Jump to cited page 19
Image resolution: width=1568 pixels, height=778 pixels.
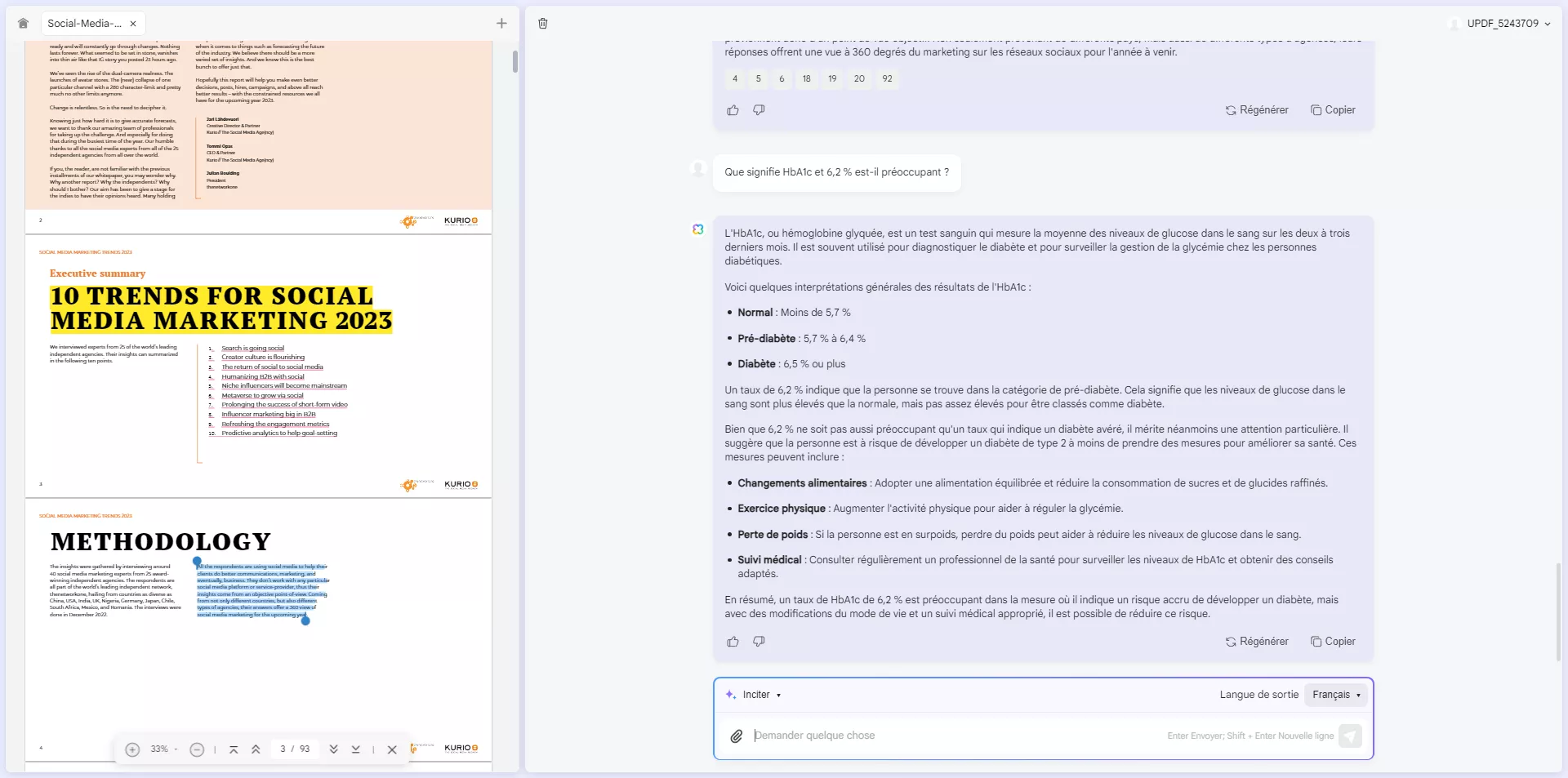click(x=832, y=79)
